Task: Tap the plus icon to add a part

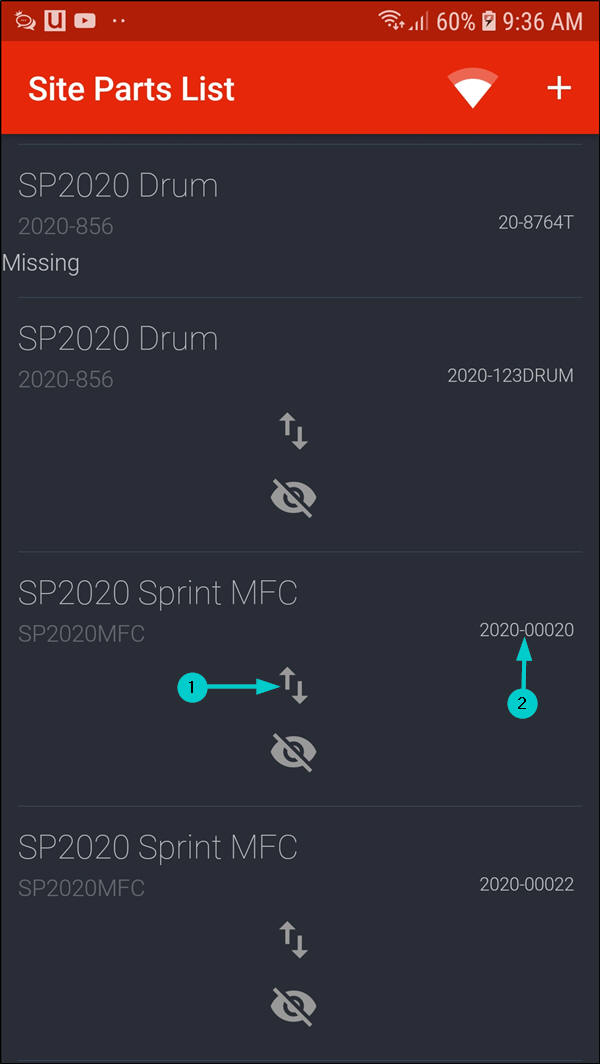Action: coord(558,88)
